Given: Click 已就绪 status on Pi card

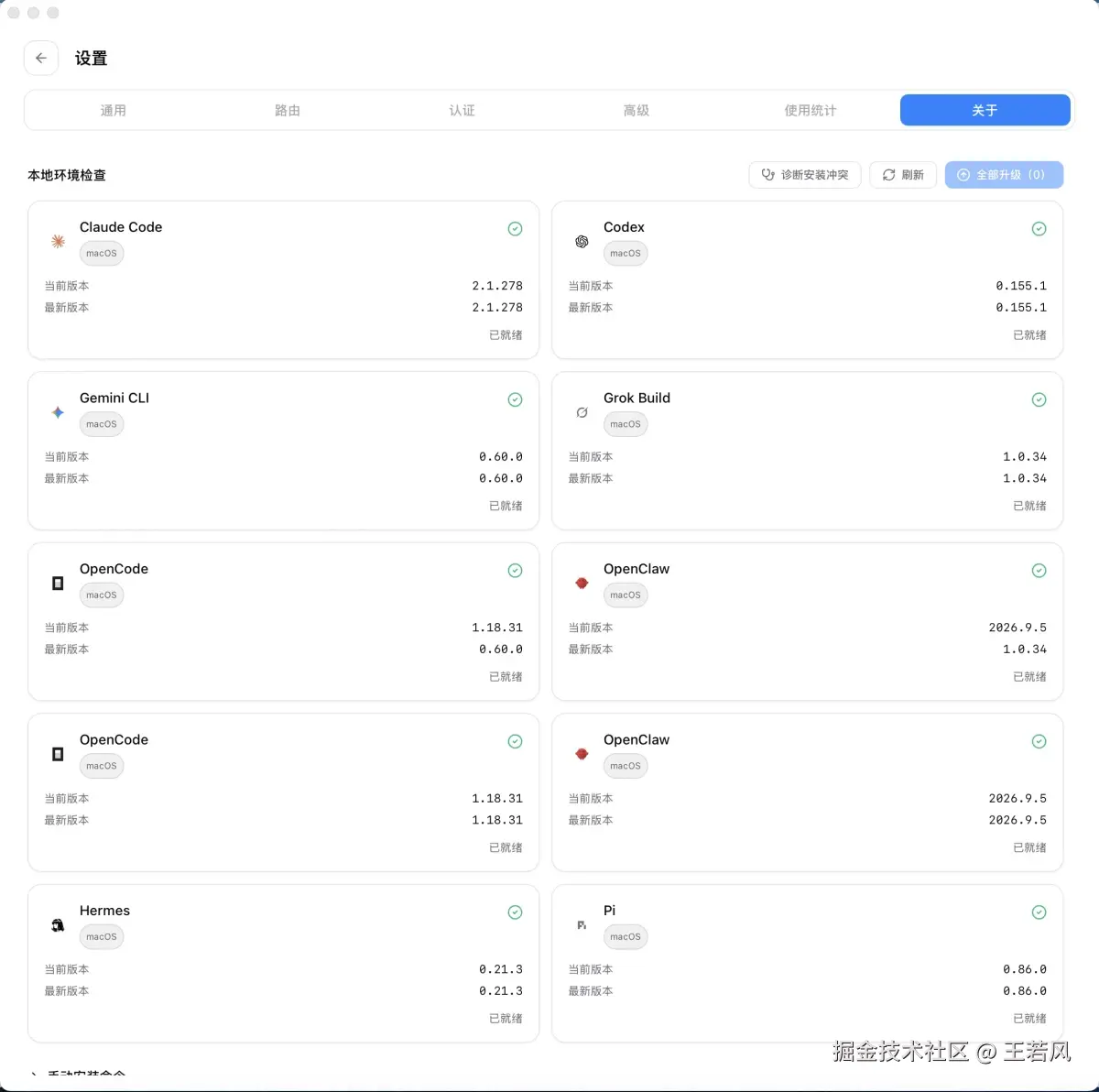Looking at the screenshot, I should [x=1029, y=1019].
